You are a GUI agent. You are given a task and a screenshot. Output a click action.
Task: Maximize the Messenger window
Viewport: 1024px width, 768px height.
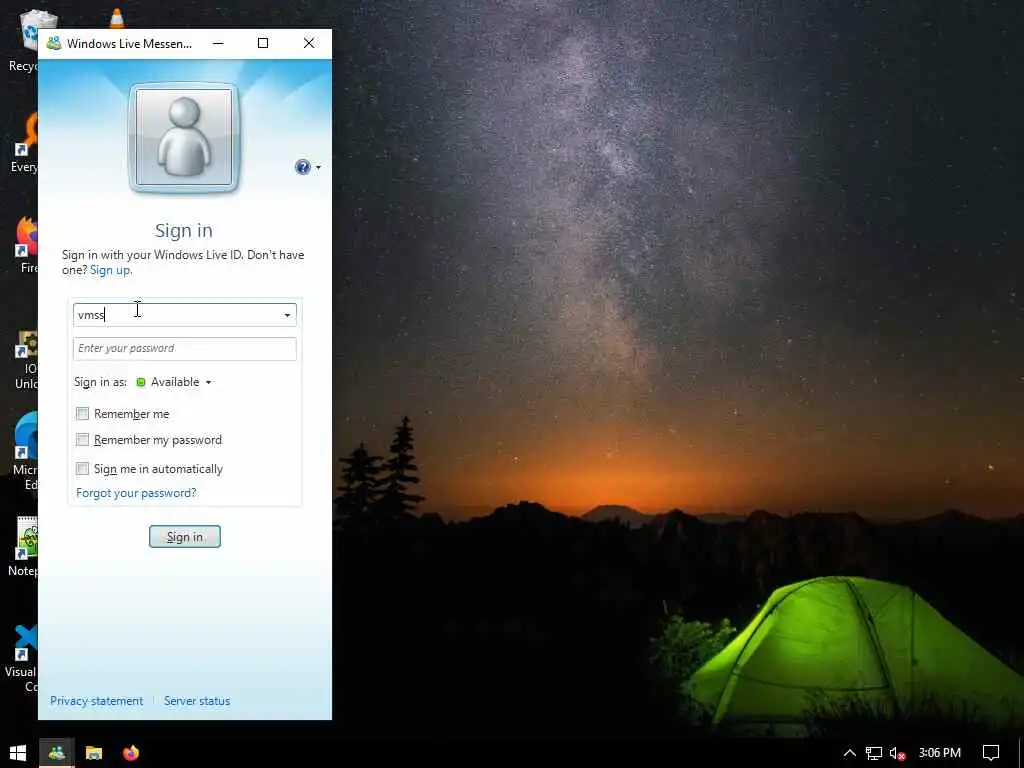[x=263, y=43]
